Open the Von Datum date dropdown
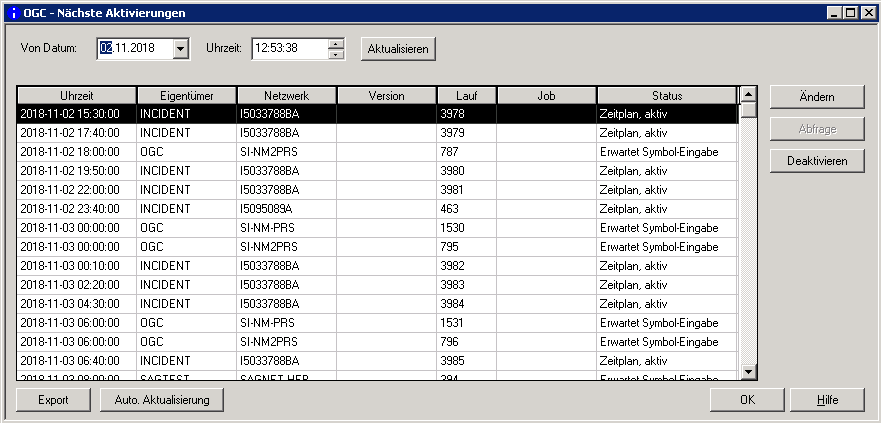Image resolution: width=881 pixels, height=423 pixels. 180,48
